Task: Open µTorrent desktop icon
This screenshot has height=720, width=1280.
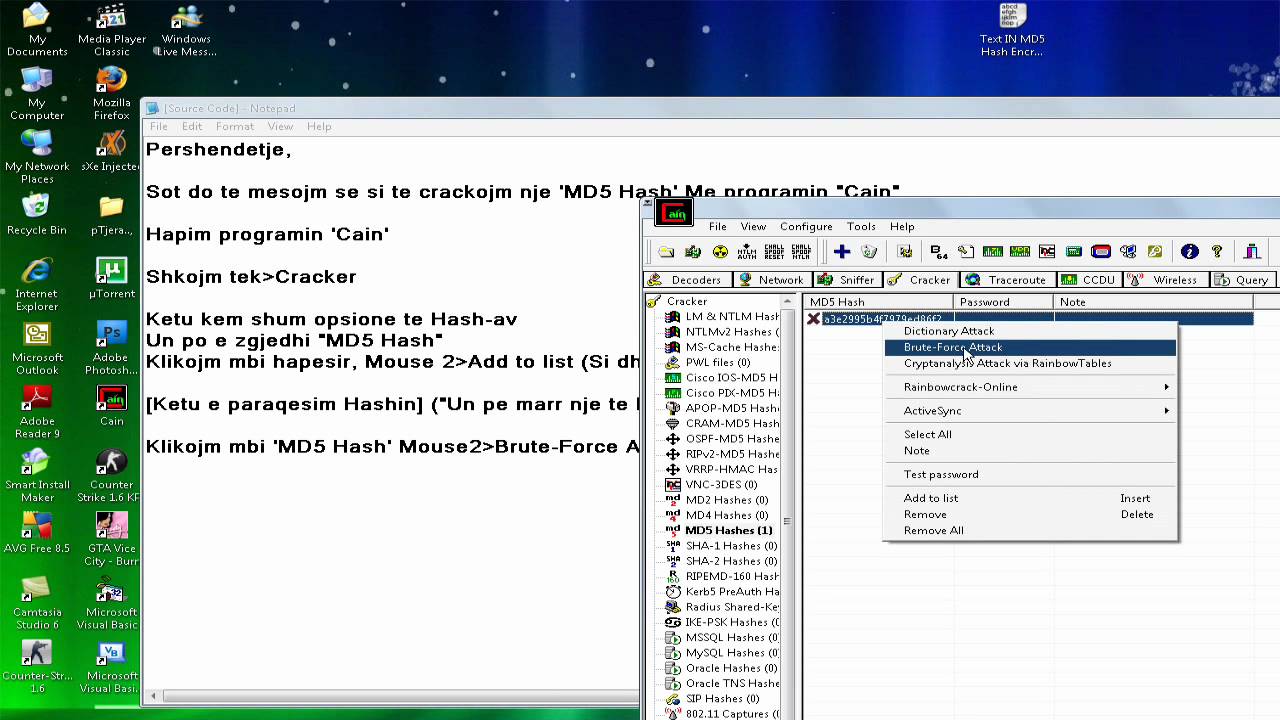Action: (111, 278)
